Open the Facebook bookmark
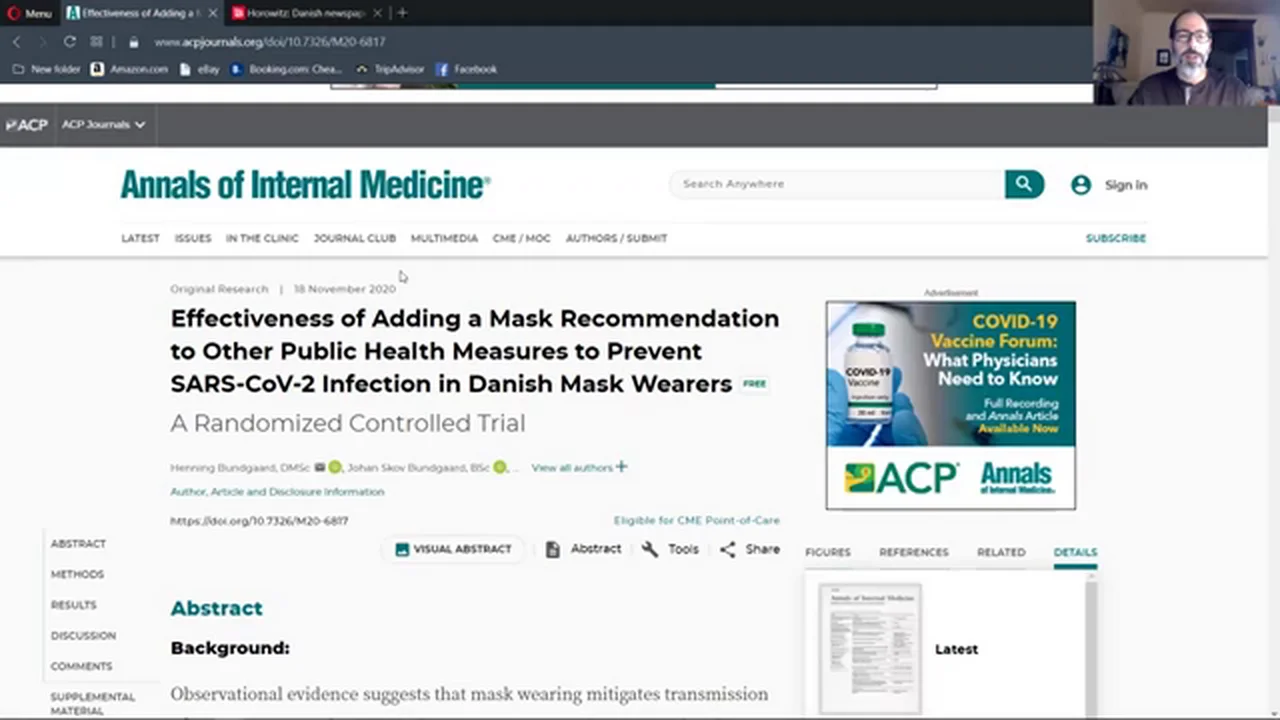Screen dimensions: 1280x720 click(x=465, y=69)
